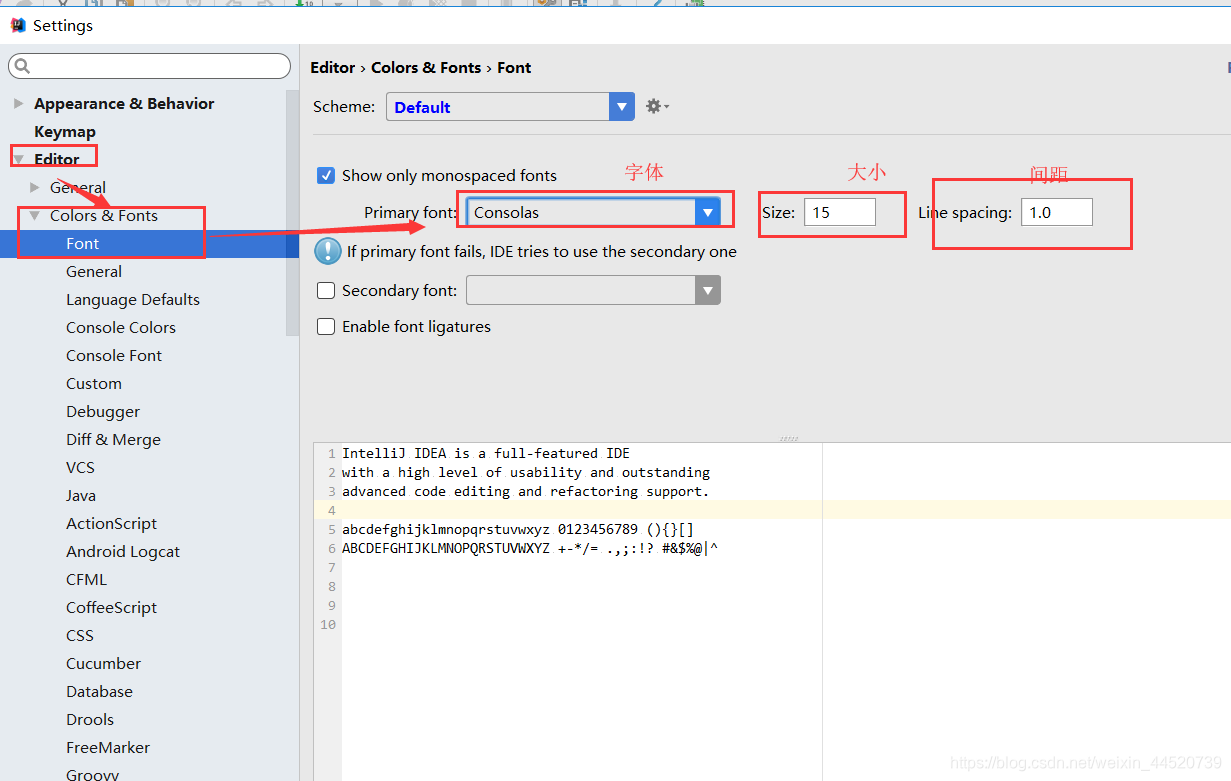
Task: Open CoffeeScript color settings
Action: point(111,607)
